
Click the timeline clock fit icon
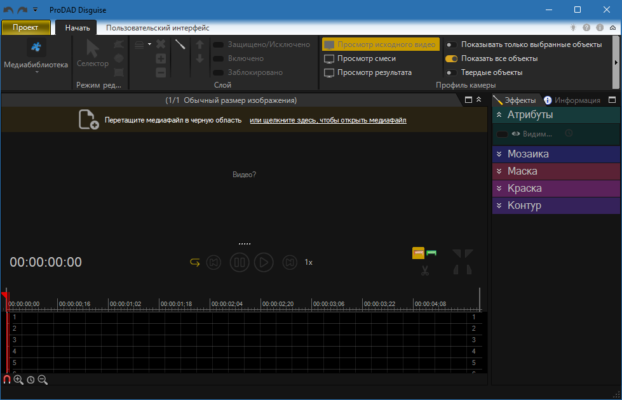pyautogui.click(x=31, y=380)
